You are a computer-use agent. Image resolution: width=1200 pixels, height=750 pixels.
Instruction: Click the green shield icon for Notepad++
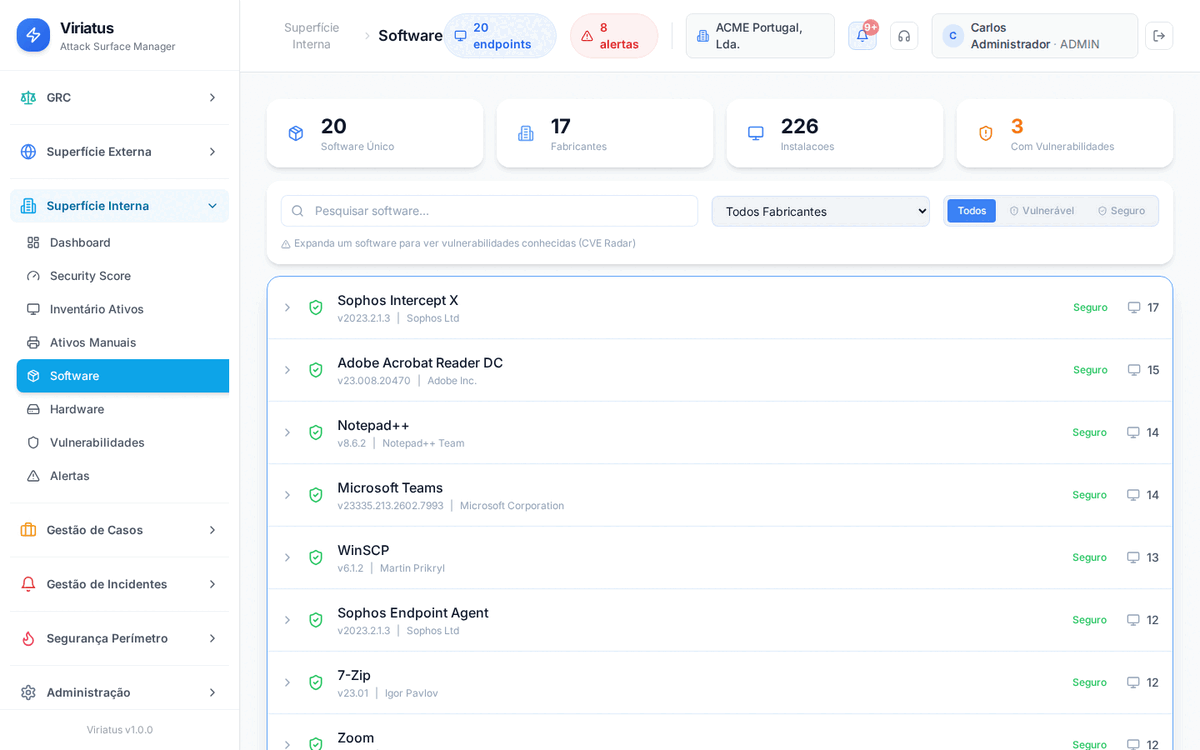click(316, 433)
